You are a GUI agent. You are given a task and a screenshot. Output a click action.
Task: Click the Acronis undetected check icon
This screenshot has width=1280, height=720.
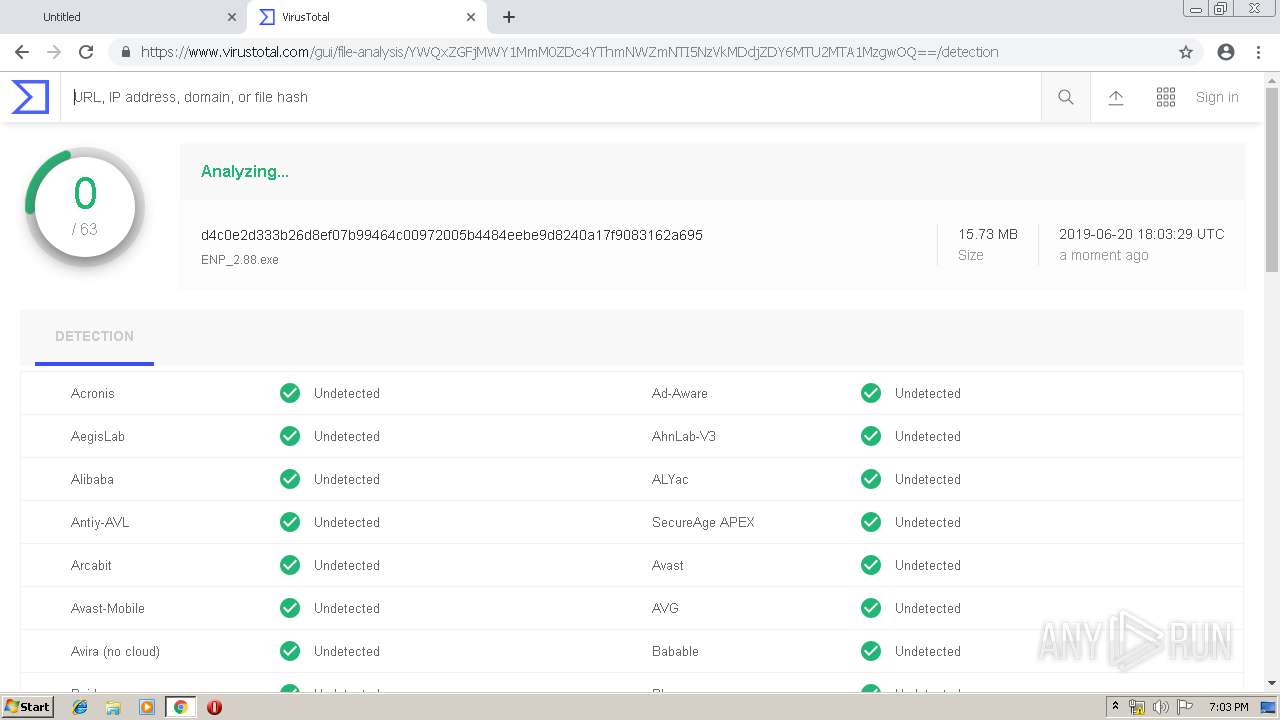[x=290, y=393]
